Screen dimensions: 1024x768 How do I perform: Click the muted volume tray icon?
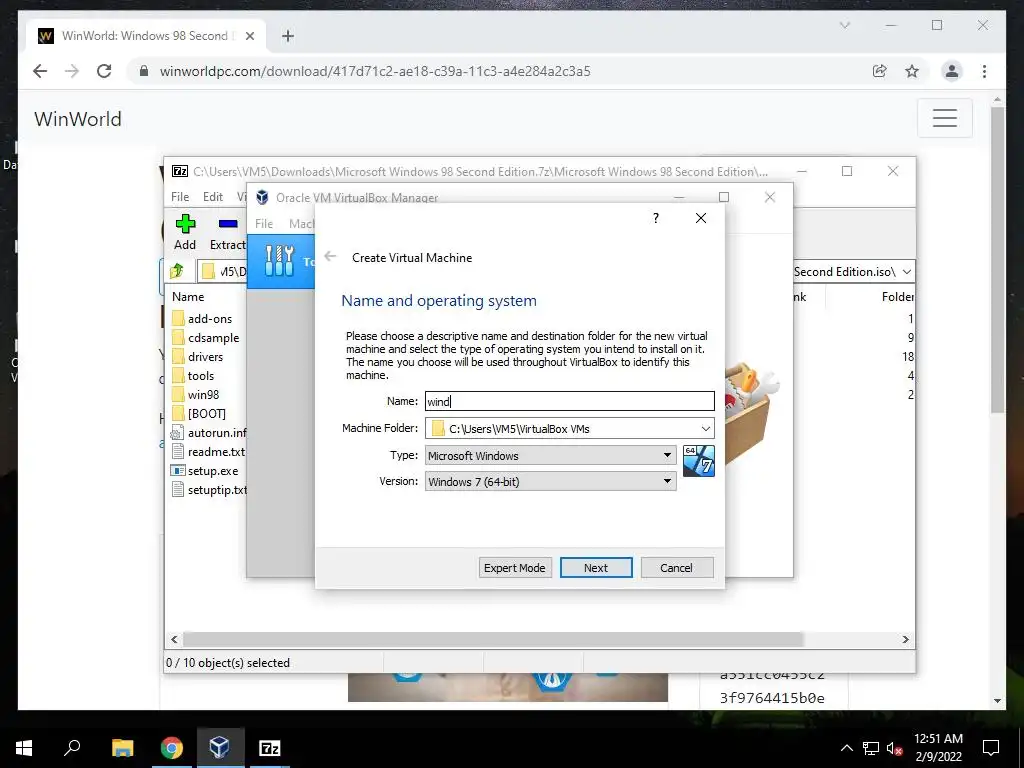click(895, 748)
